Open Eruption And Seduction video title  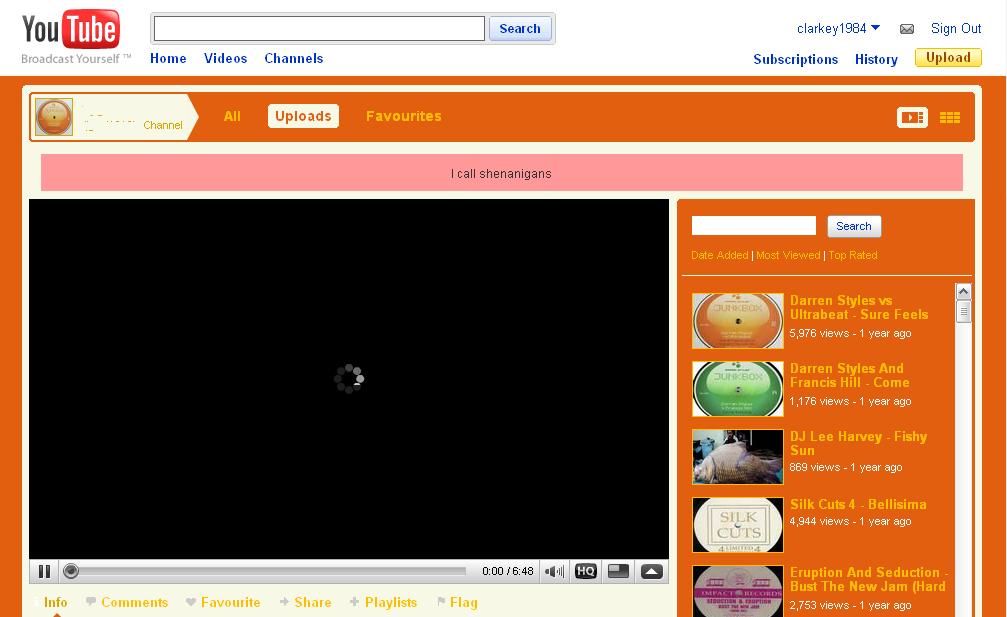[869, 579]
